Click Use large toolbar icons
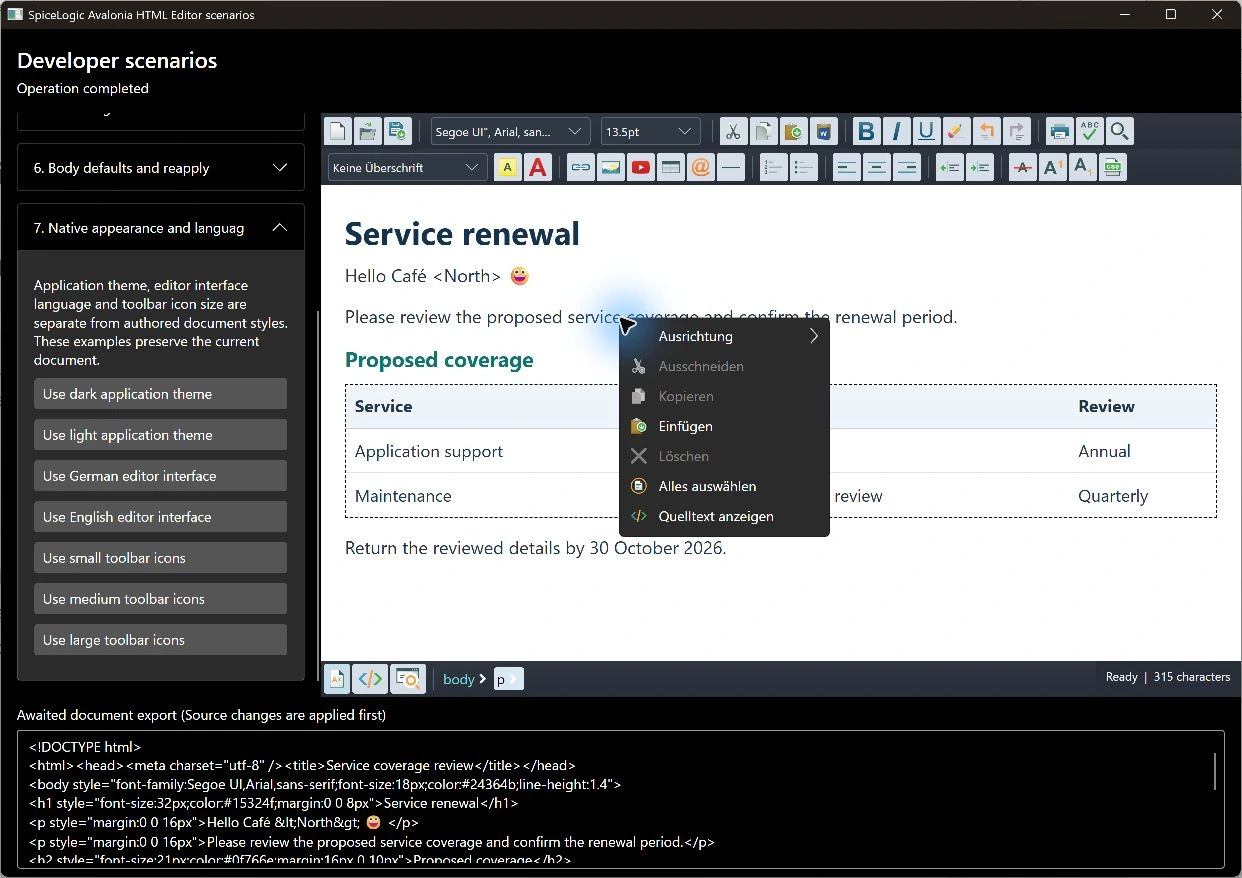1242x878 pixels. pyautogui.click(x=160, y=640)
